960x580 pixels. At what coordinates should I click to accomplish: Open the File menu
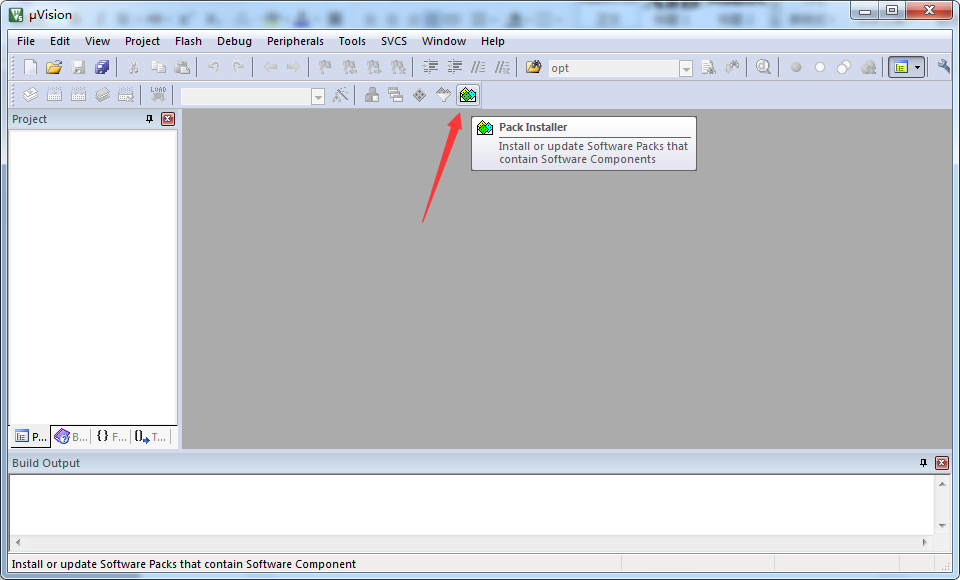(x=26, y=41)
